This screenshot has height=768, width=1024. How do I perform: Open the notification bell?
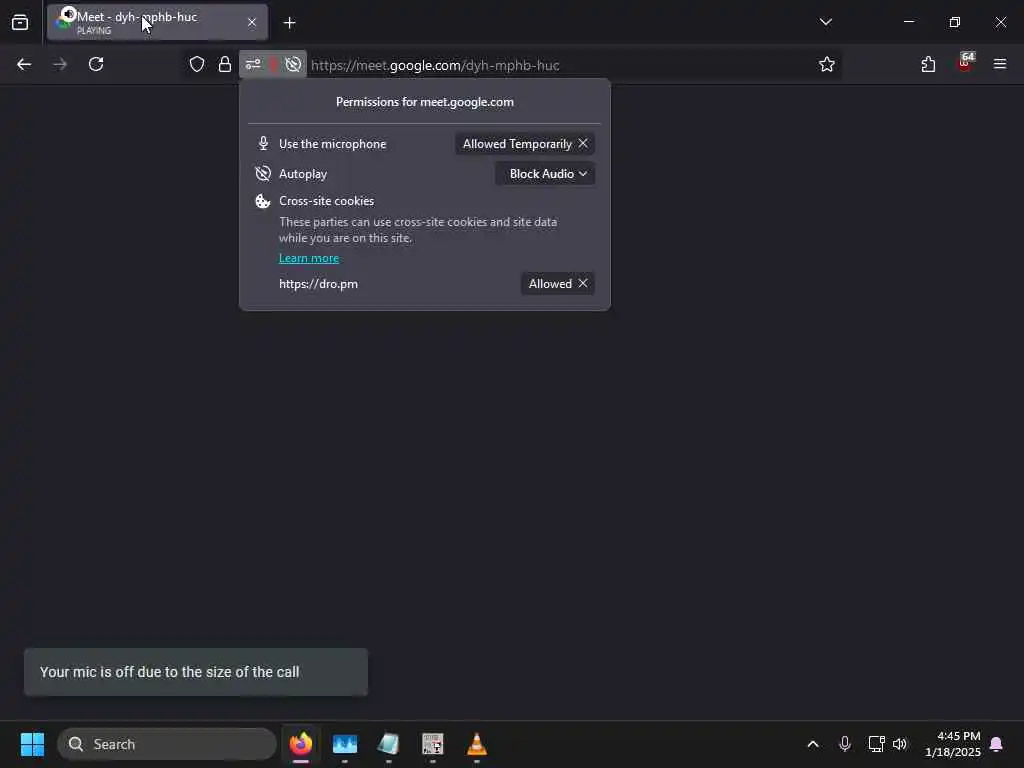coord(997,744)
